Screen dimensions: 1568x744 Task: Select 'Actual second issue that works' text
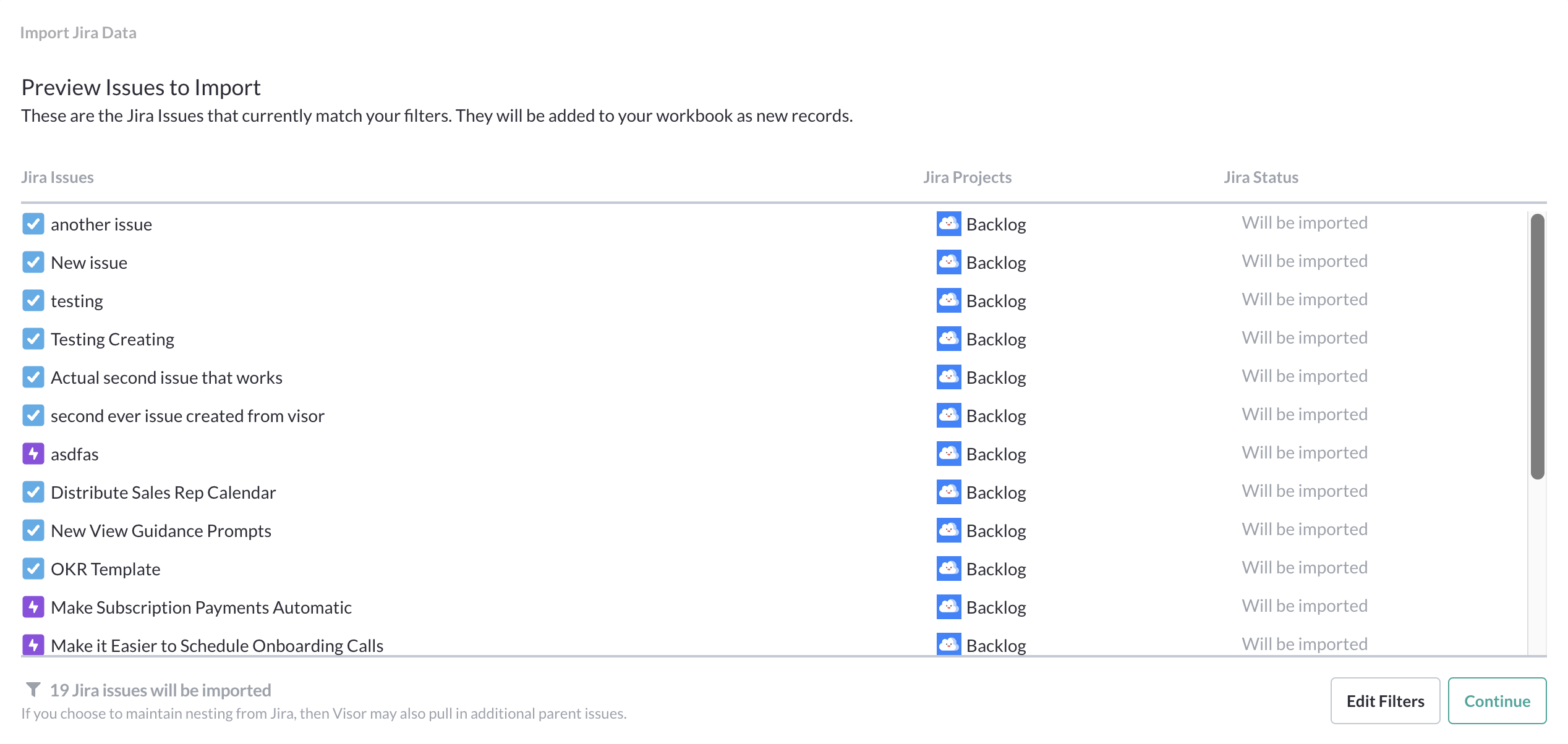pos(166,378)
